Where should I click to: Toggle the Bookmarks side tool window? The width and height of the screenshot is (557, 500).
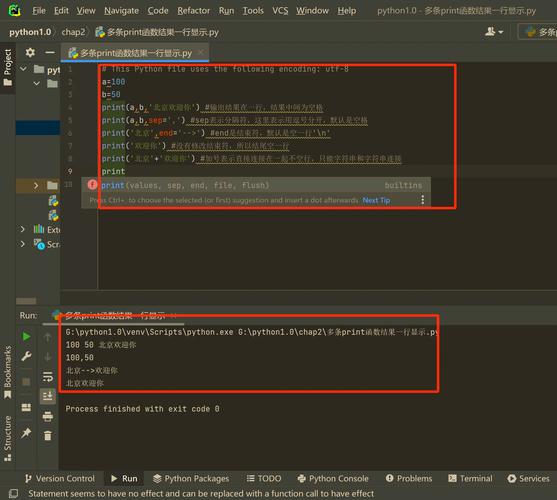point(7,372)
